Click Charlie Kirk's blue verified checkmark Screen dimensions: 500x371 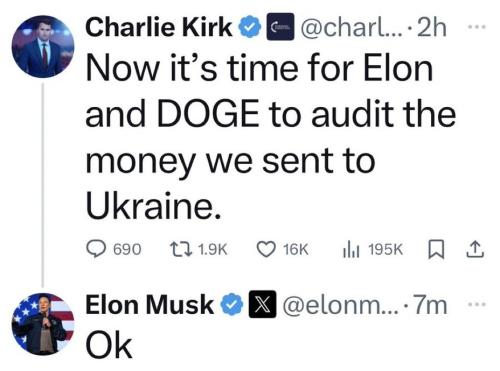coord(250,27)
